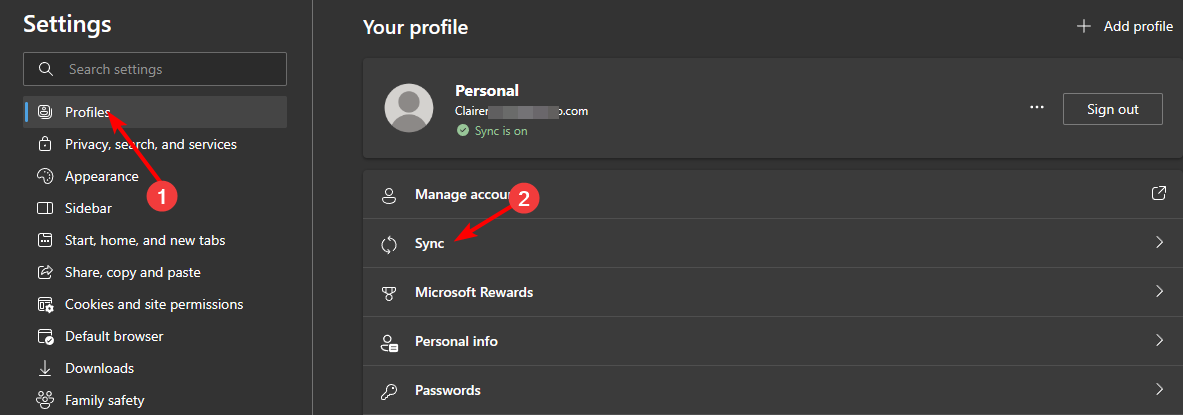The width and height of the screenshot is (1183, 415).
Task: Click the Sidebar panel icon
Action: pyautogui.click(x=45, y=208)
